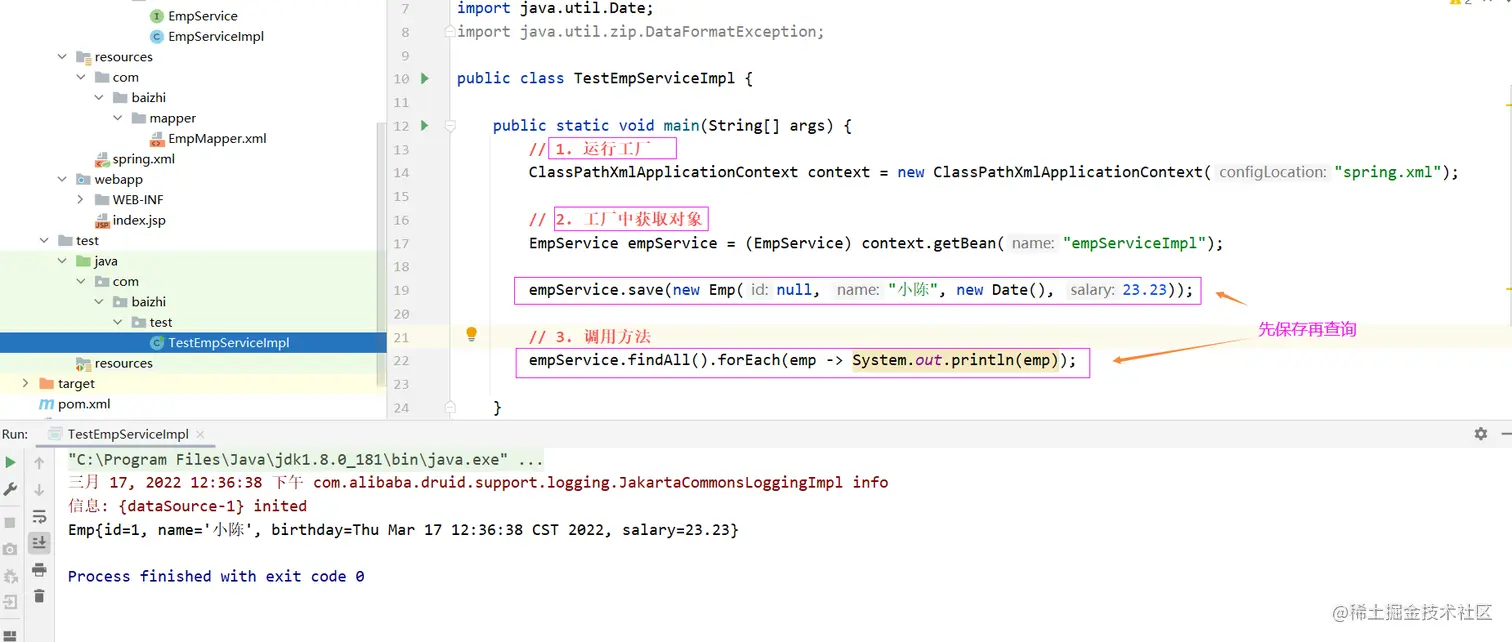The height and width of the screenshot is (642, 1512).
Task: Rerun TestEmpServiceImpl with green play icon
Action: (10, 462)
